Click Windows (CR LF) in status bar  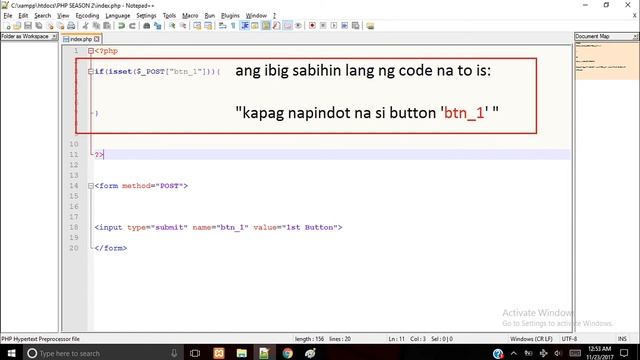click(531, 339)
